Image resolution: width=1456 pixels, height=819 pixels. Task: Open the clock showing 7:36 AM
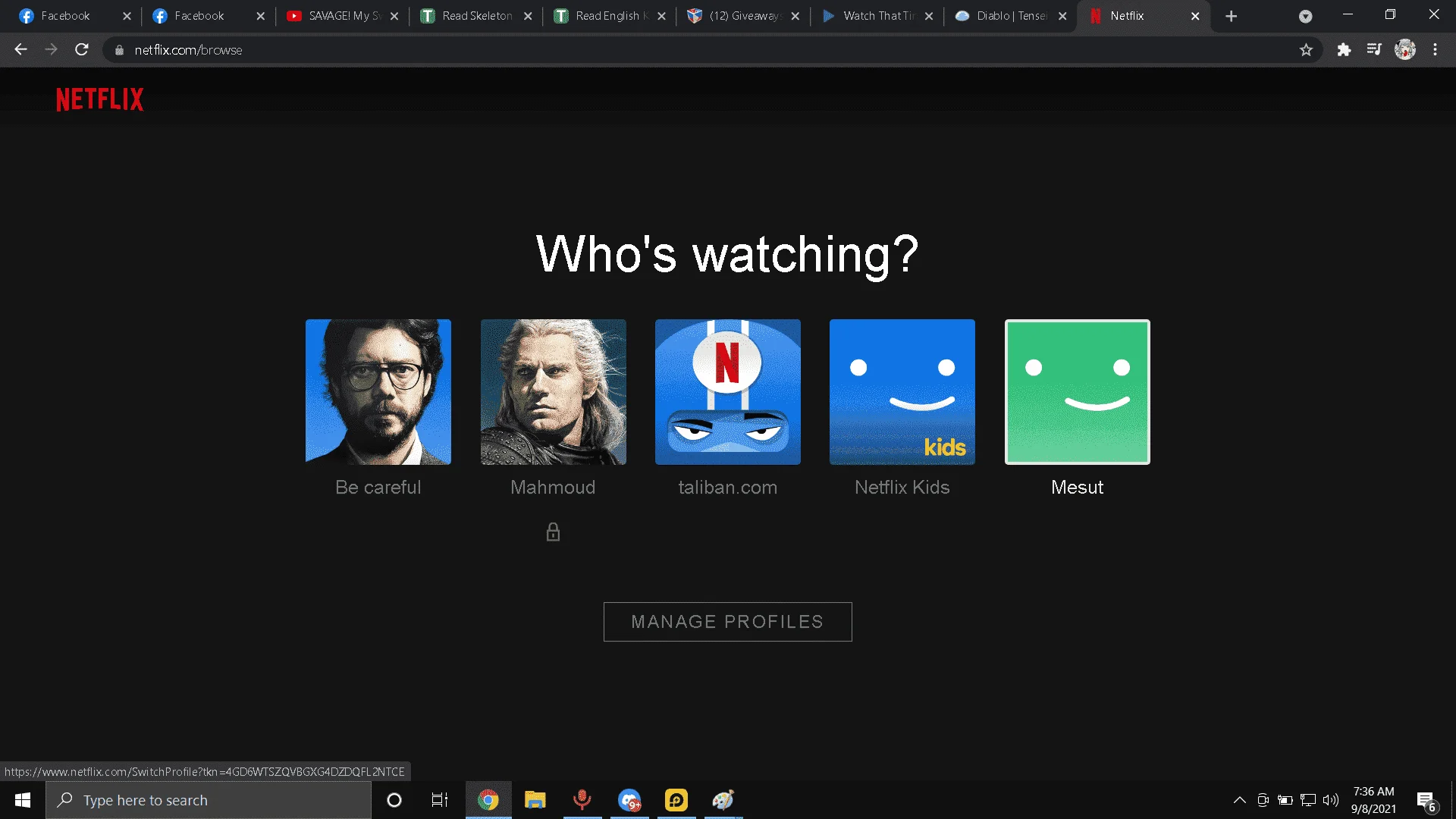tap(1373, 800)
